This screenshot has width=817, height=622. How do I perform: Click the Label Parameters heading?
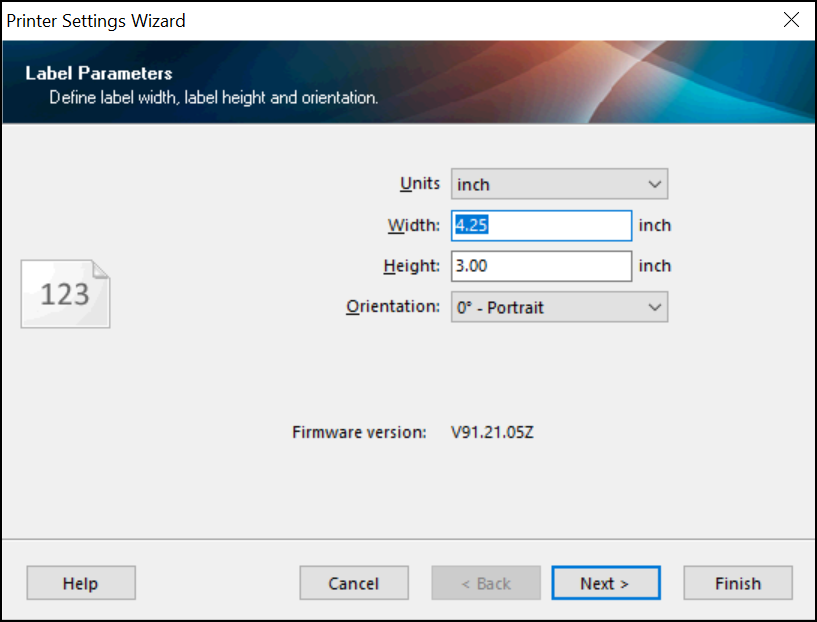pyautogui.click(x=99, y=74)
